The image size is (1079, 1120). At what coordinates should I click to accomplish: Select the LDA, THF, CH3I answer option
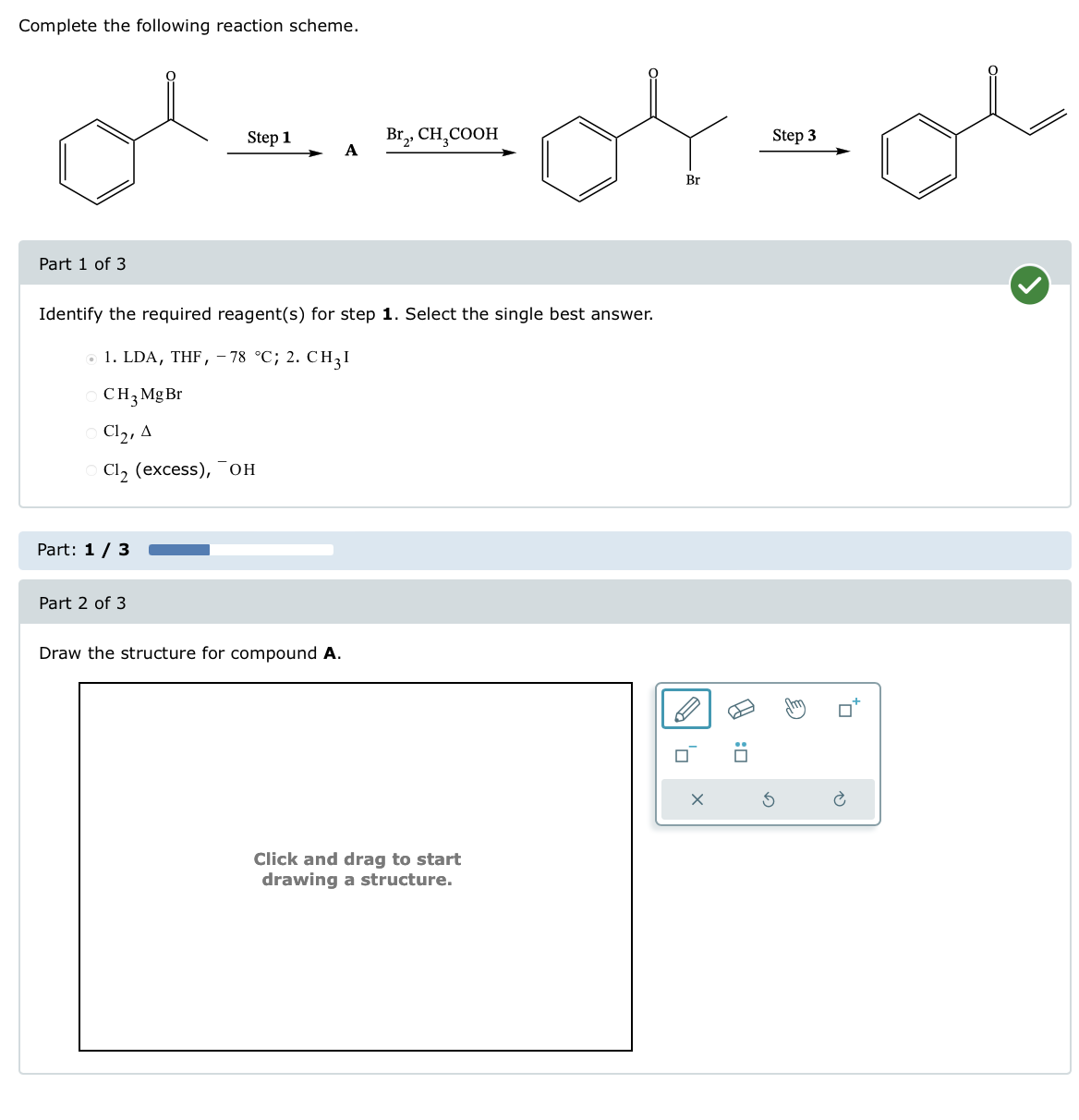(x=91, y=357)
